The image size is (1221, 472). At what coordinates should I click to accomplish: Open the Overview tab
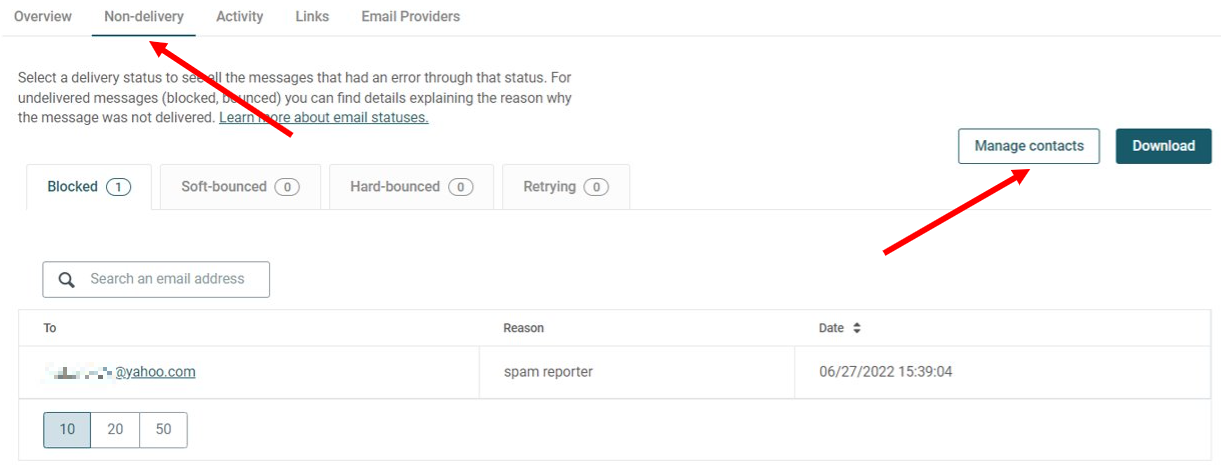coord(43,16)
